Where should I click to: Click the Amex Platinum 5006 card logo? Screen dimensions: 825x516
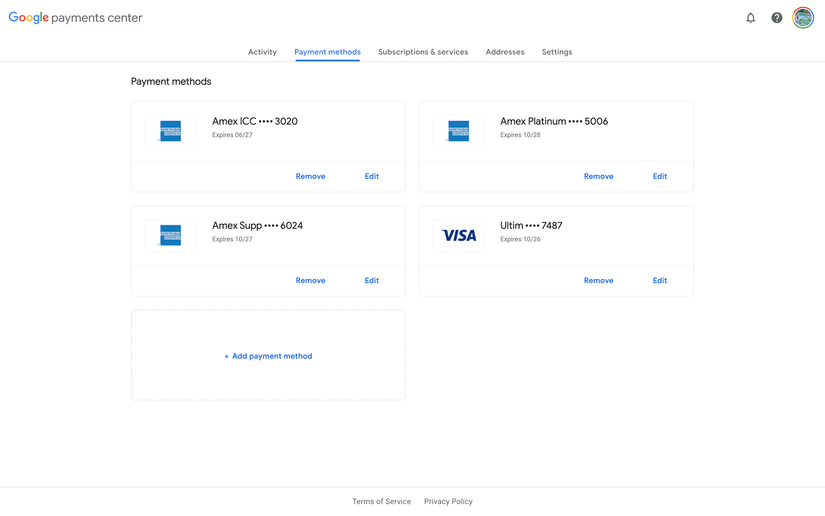click(459, 131)
